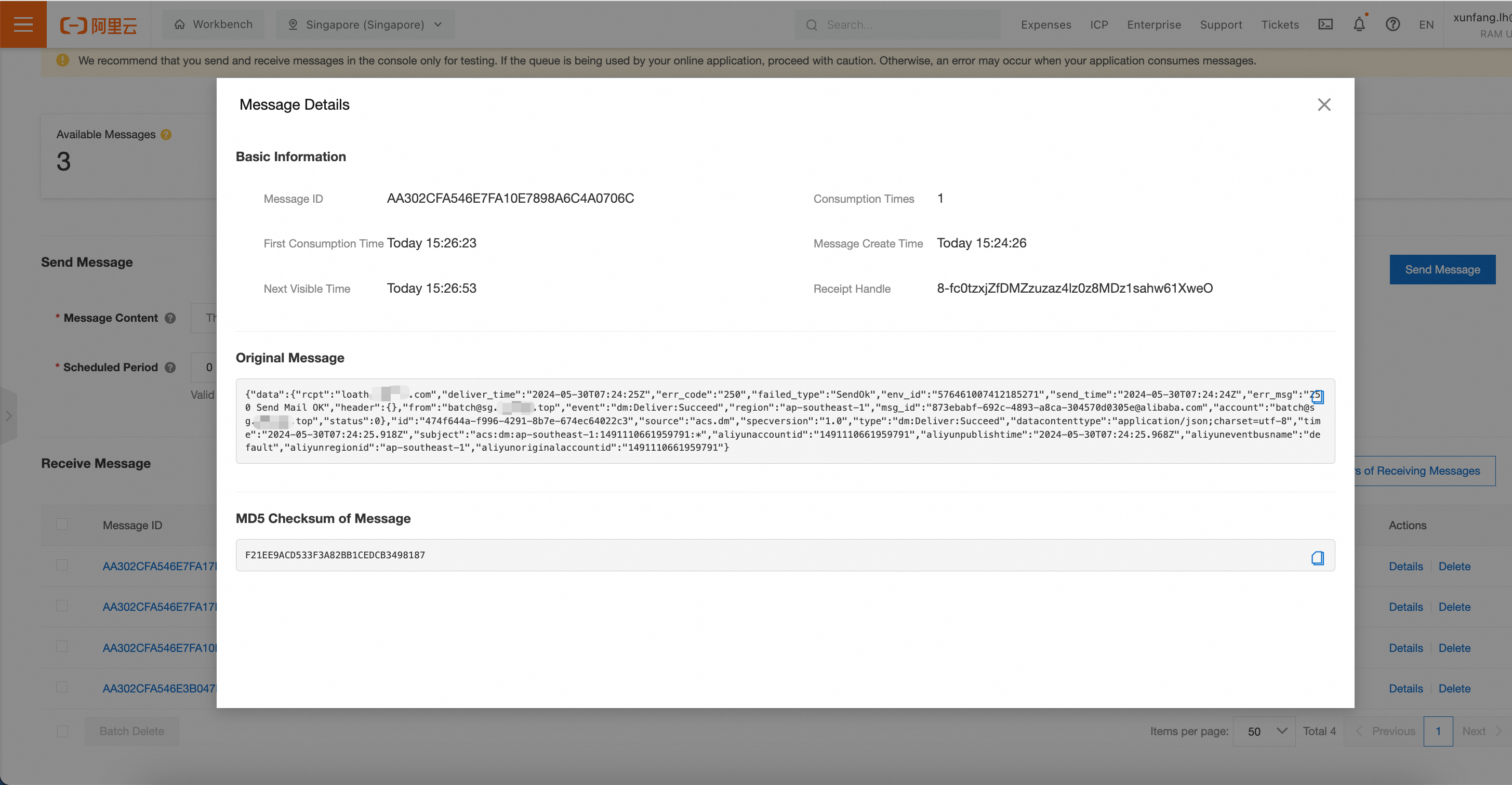Select the first message row checkbox
This screenshot has width=1512, height=785.
pyautogui.click(x=62, y=565)
